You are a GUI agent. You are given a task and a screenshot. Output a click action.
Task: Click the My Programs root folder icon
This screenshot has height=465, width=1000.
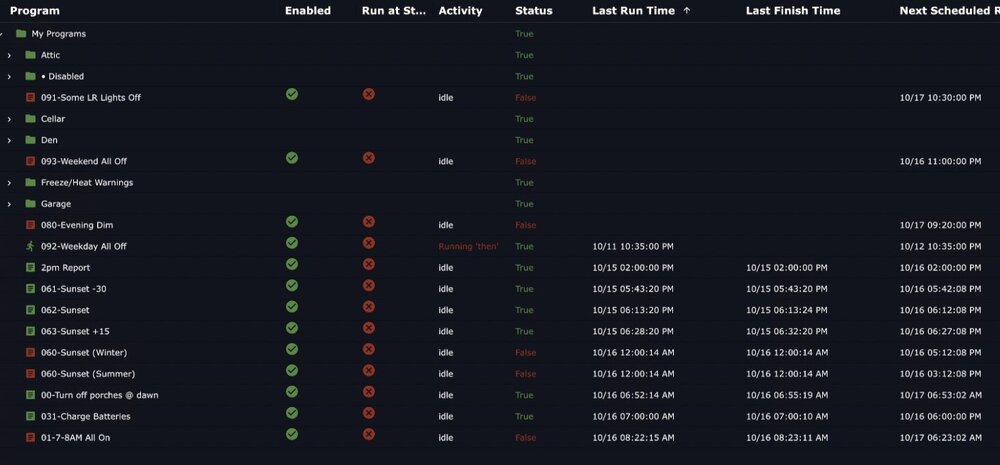21,34
